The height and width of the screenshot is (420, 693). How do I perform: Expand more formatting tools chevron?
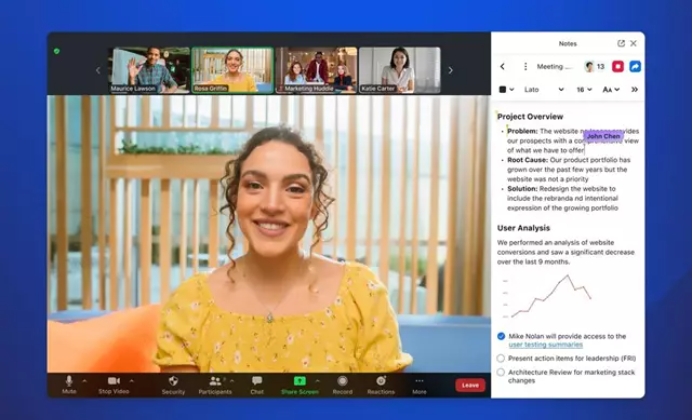pyautogui.click(x=634, y=89)
